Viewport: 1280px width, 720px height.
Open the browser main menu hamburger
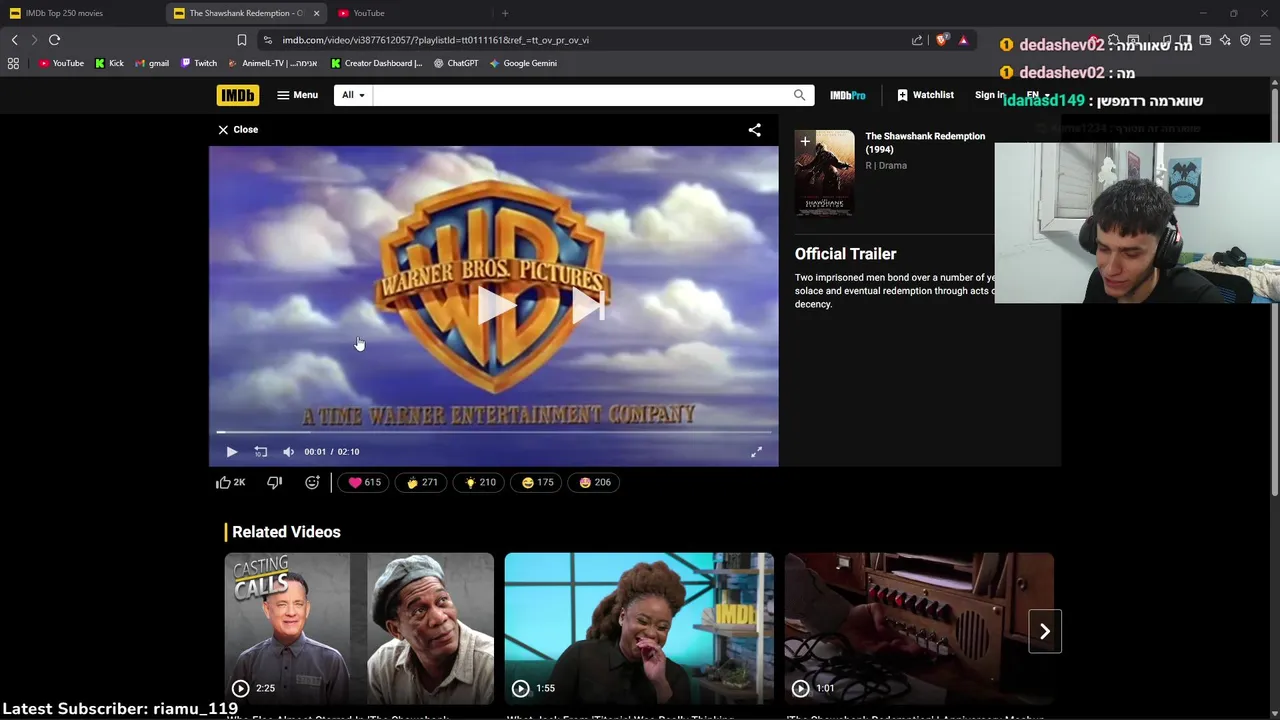point(1265,40)
